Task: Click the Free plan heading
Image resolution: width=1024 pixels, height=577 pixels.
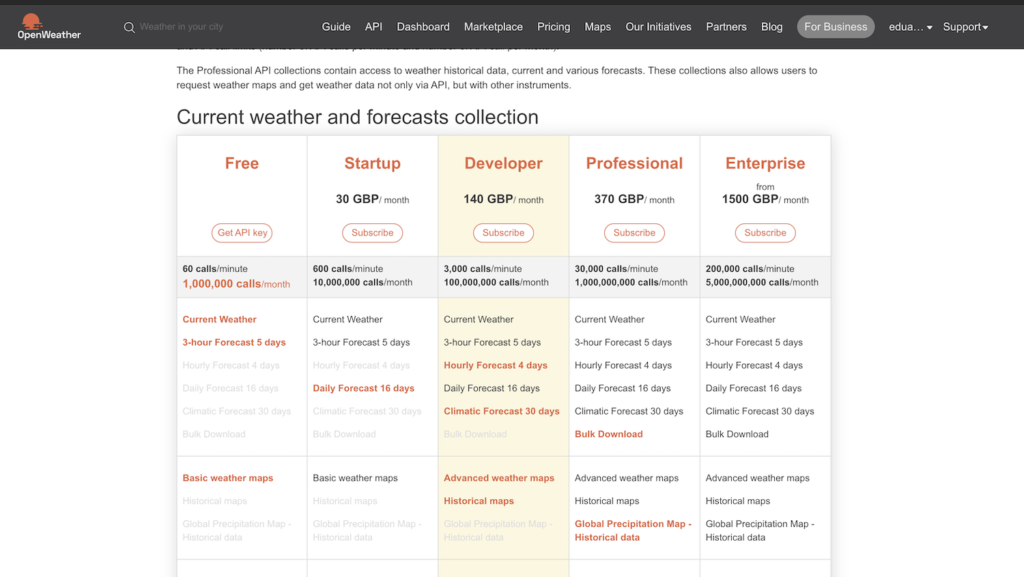Action: click(x=242, y=163)
